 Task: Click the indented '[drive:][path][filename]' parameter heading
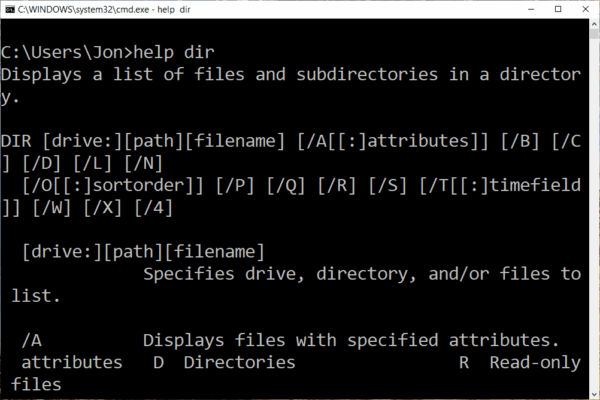[143, 252]
